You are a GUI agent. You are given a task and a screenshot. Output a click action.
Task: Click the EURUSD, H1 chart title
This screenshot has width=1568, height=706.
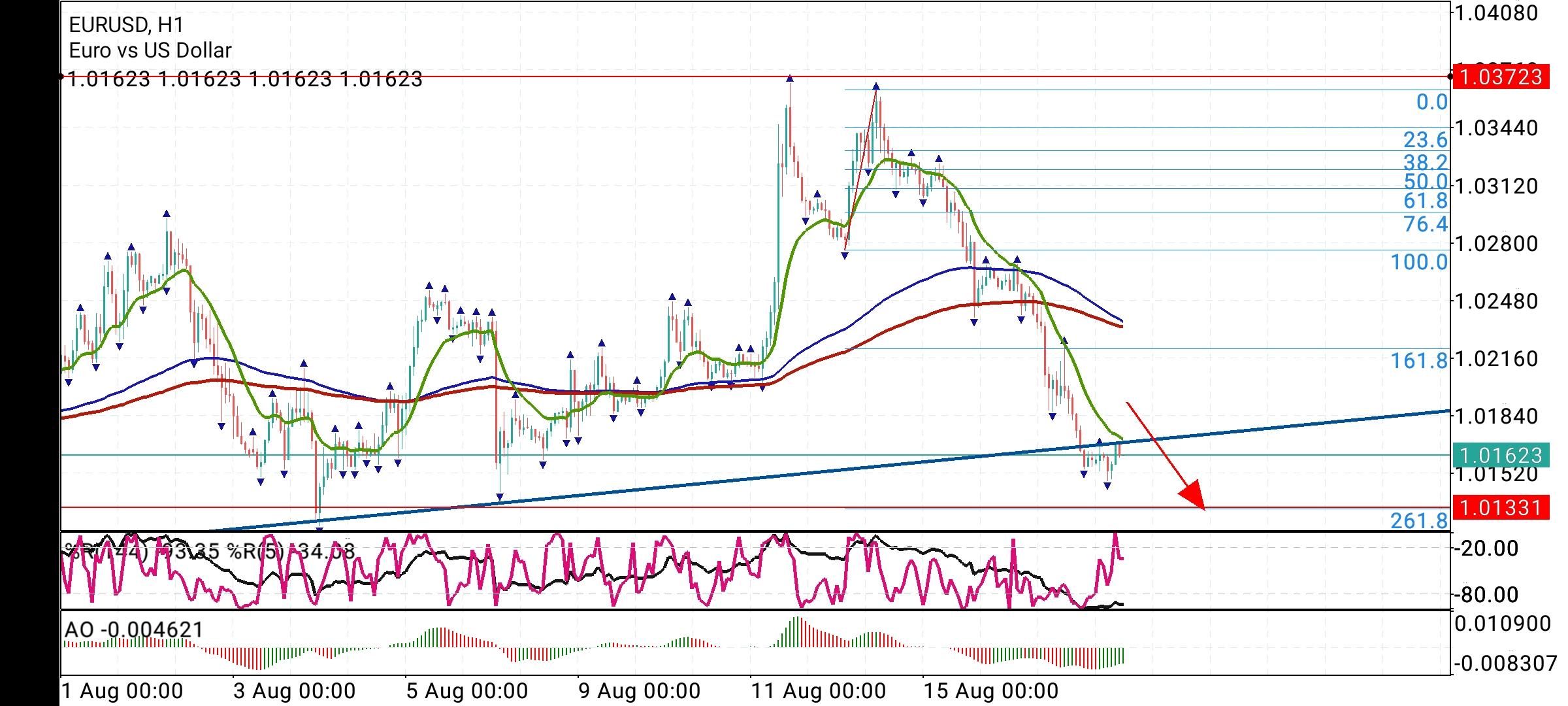pos(126,25)
